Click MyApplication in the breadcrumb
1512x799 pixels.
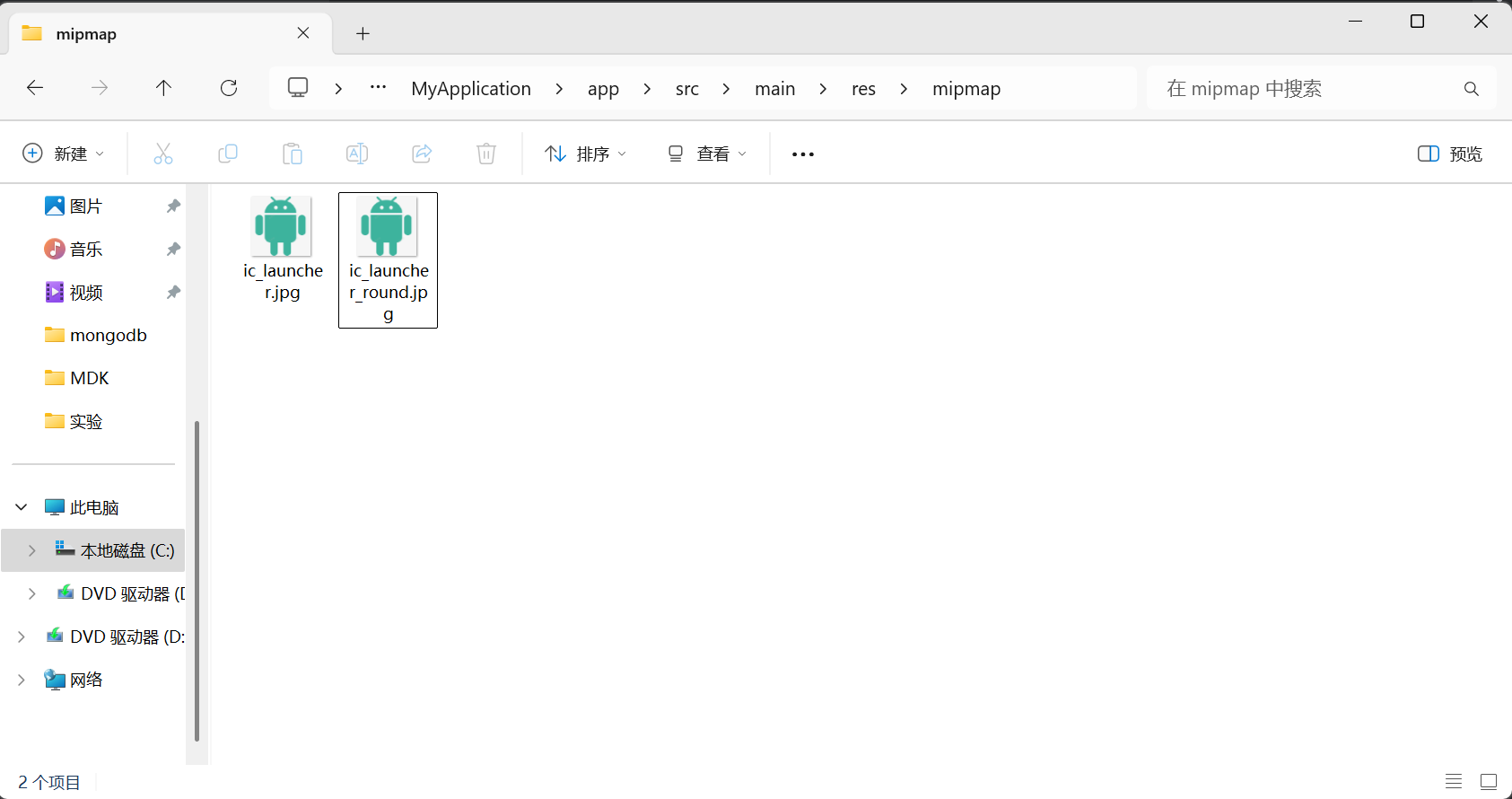(x=471, y=88)
